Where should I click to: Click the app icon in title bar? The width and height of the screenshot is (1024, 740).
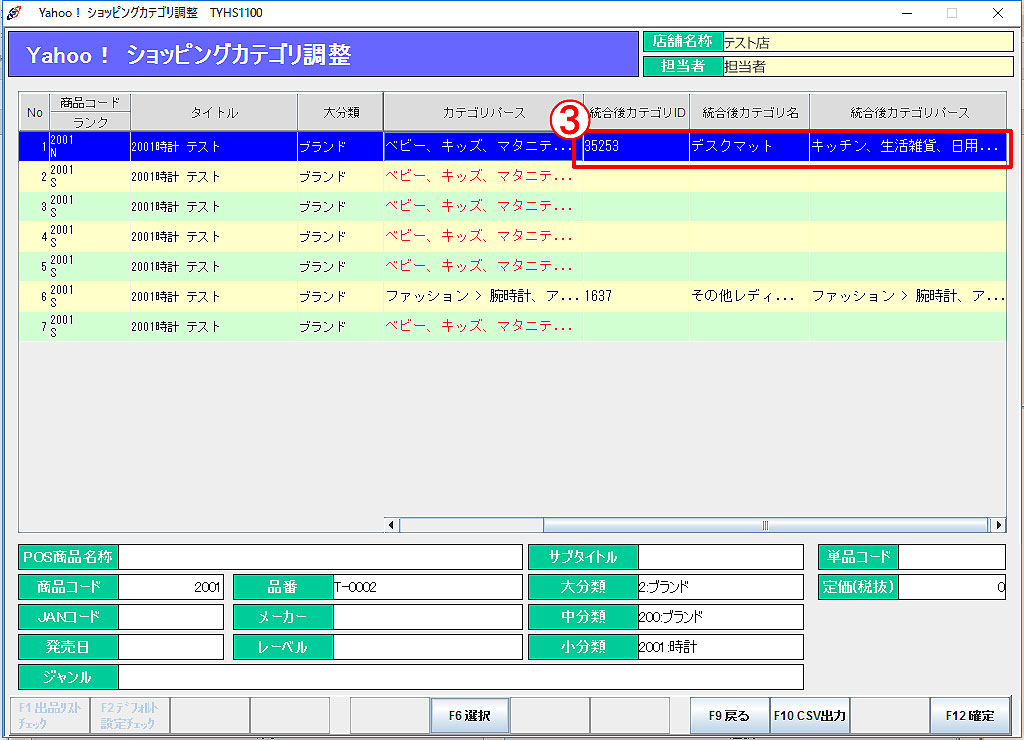(x=13, y=13)
